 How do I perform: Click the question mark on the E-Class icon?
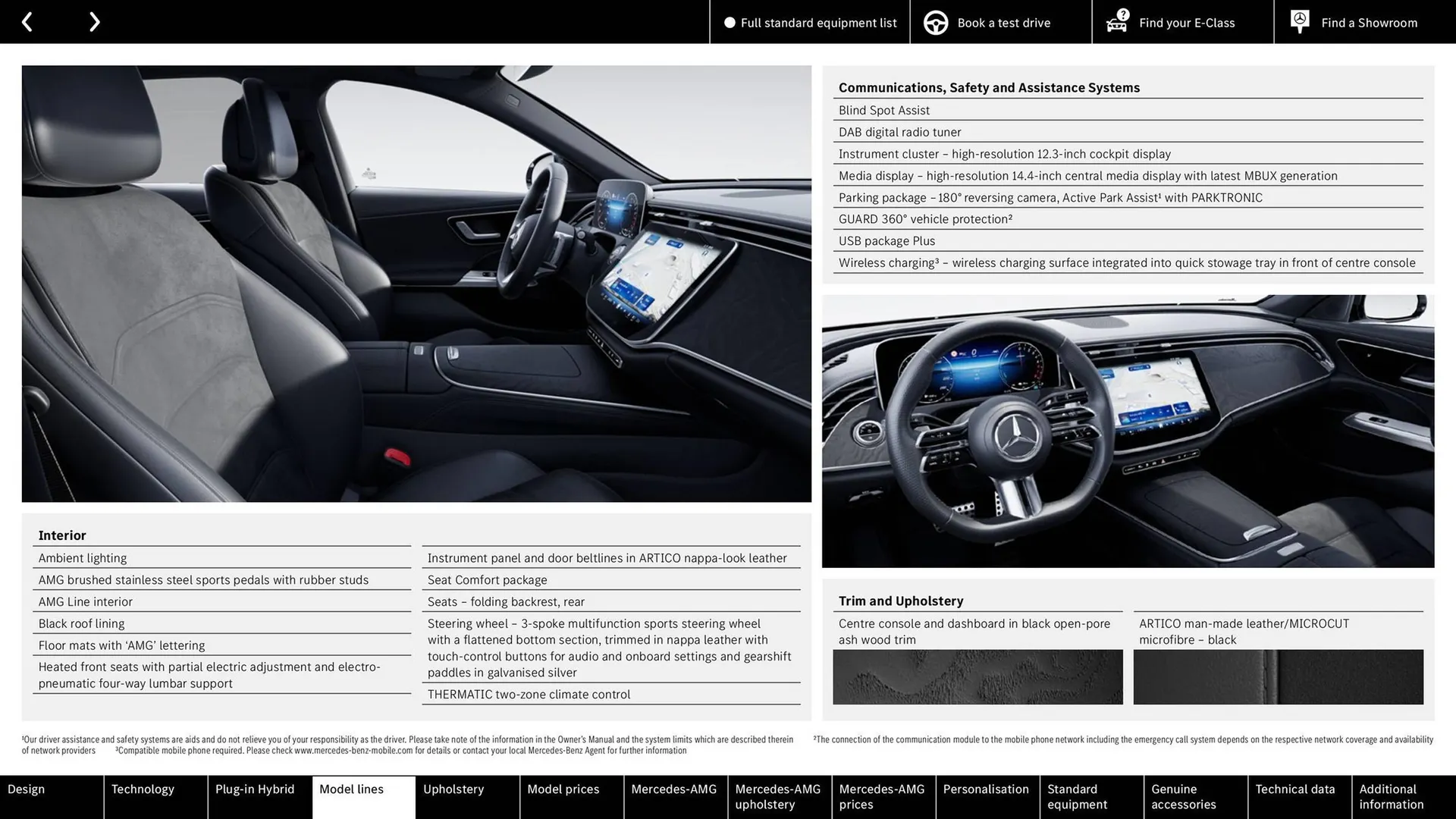coord(1122,13)
